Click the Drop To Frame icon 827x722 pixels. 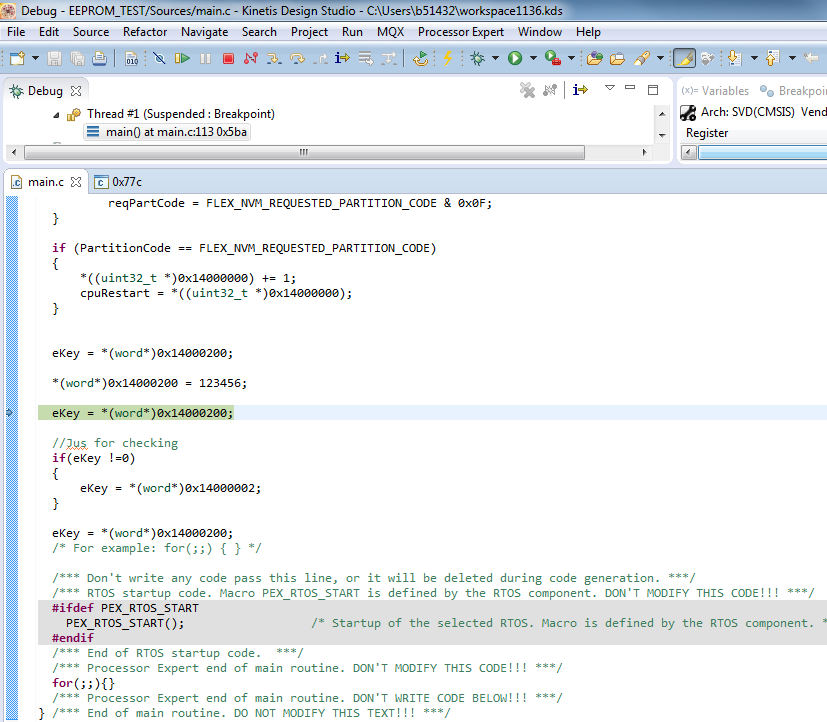tap(366, 58)
